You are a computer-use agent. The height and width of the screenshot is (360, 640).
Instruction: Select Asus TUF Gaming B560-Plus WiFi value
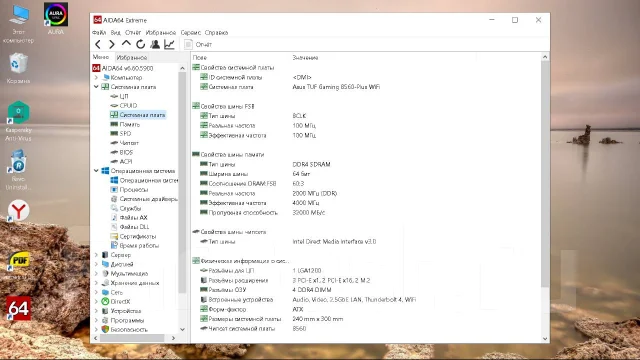tap(336, 87)
